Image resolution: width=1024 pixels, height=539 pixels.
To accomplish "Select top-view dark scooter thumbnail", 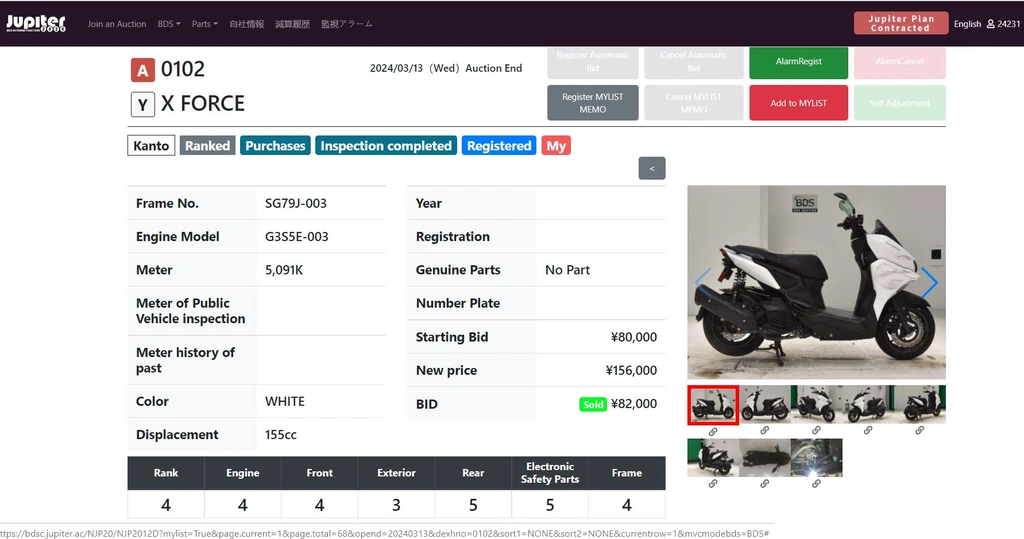I will click(765, 458).
